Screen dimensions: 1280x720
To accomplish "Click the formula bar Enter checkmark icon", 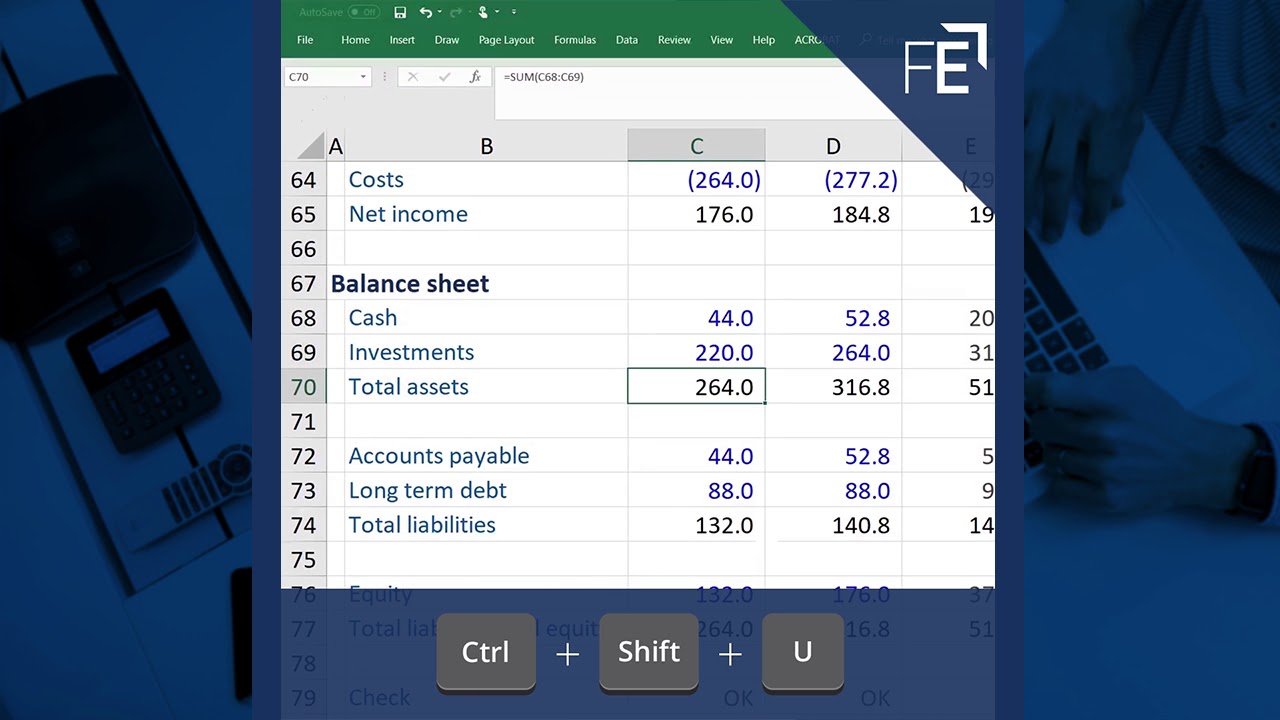I will 443,77.
